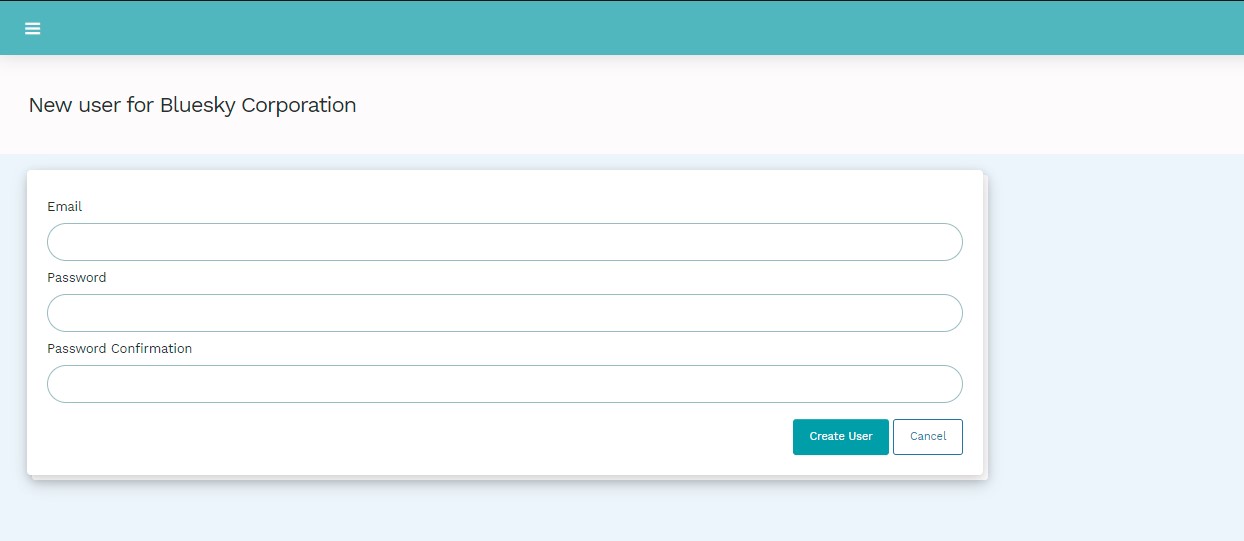Screen dimensions: 1244x541
Task: Click the 'Bluesky Corporation' text in the title
Action: 258,105
